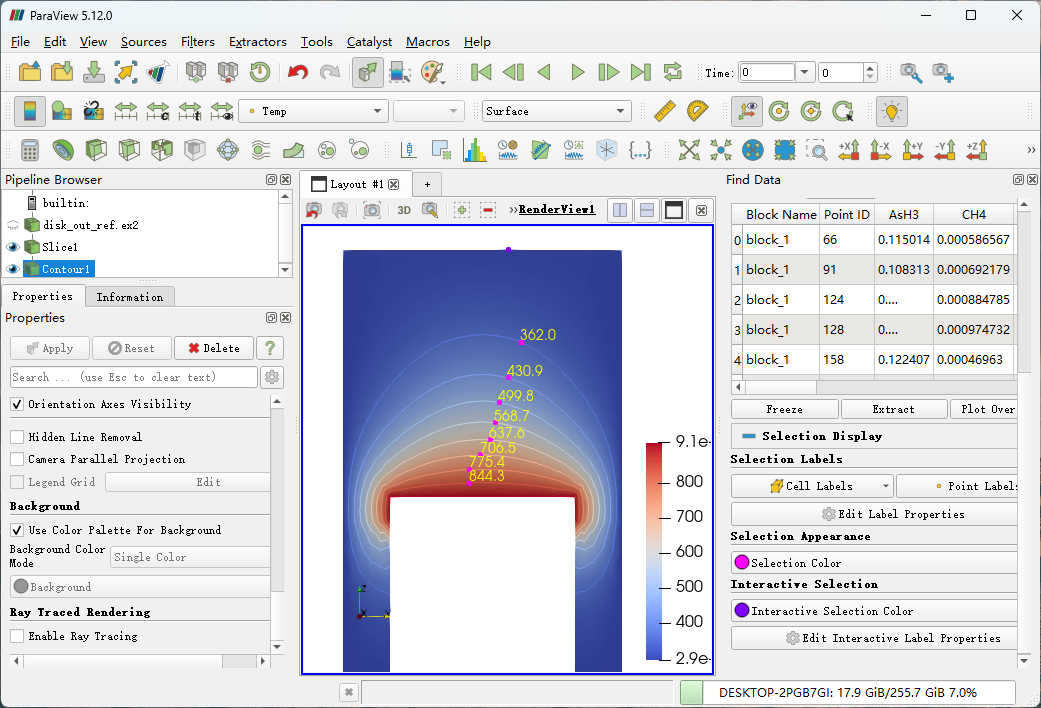
Task: Toggle Orientation Axes Visibility checkbox
Action: [17, 404]
